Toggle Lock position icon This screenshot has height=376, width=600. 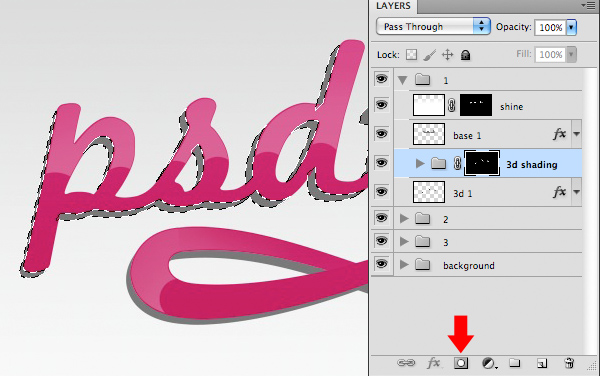pyautogui.click(x=447, y=55)
